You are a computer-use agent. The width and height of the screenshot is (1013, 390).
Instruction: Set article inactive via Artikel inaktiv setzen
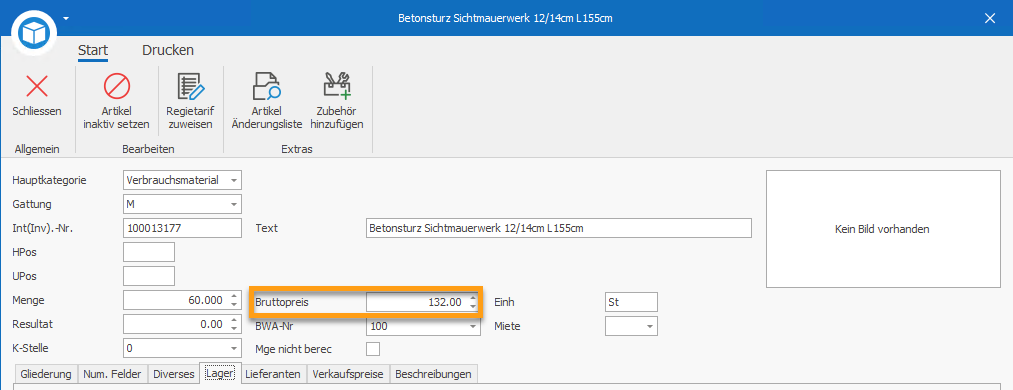click(117, 87)
